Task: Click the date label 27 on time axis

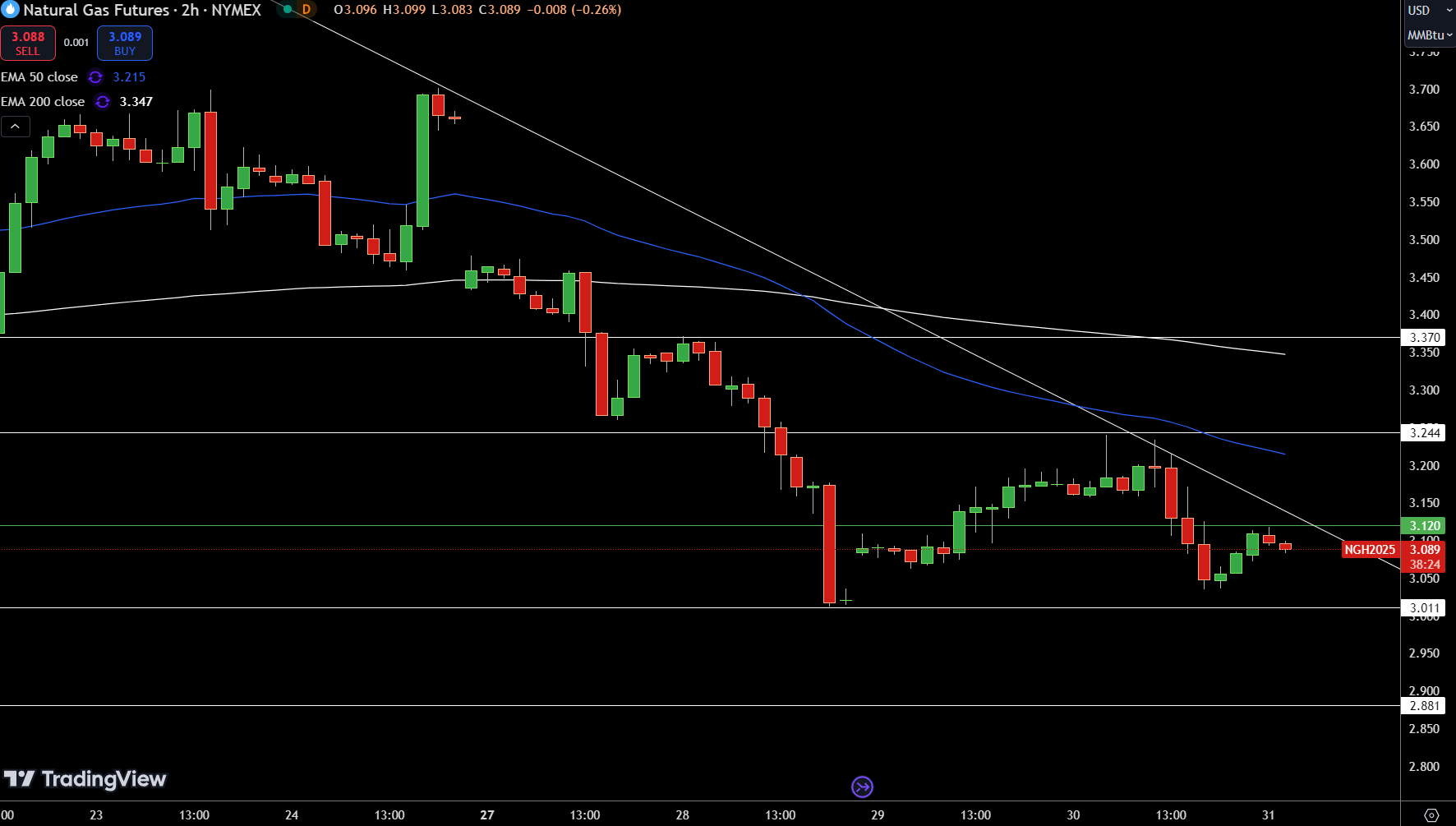Action: 487,815
